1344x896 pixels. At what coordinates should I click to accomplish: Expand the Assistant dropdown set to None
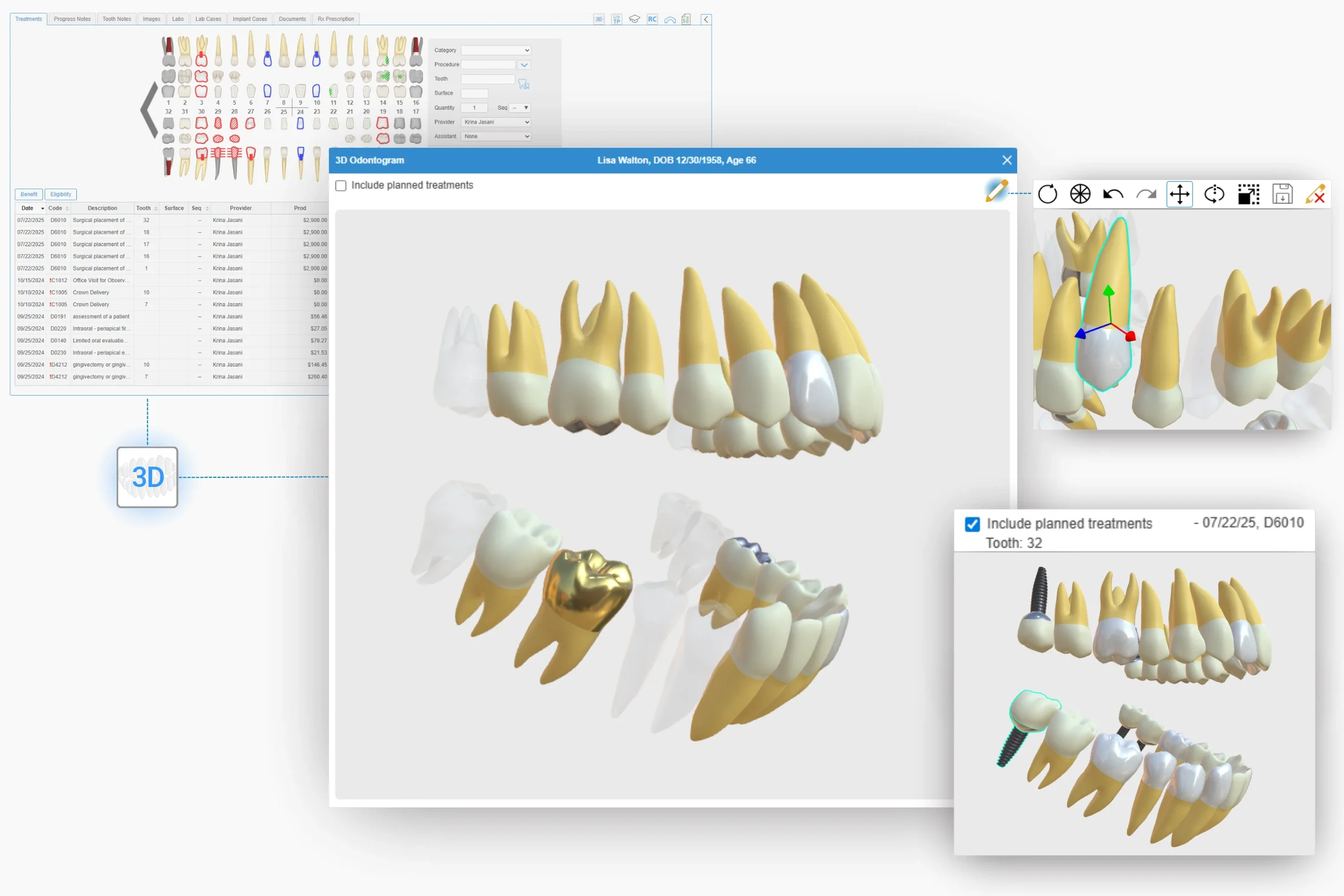pos(496,136)
